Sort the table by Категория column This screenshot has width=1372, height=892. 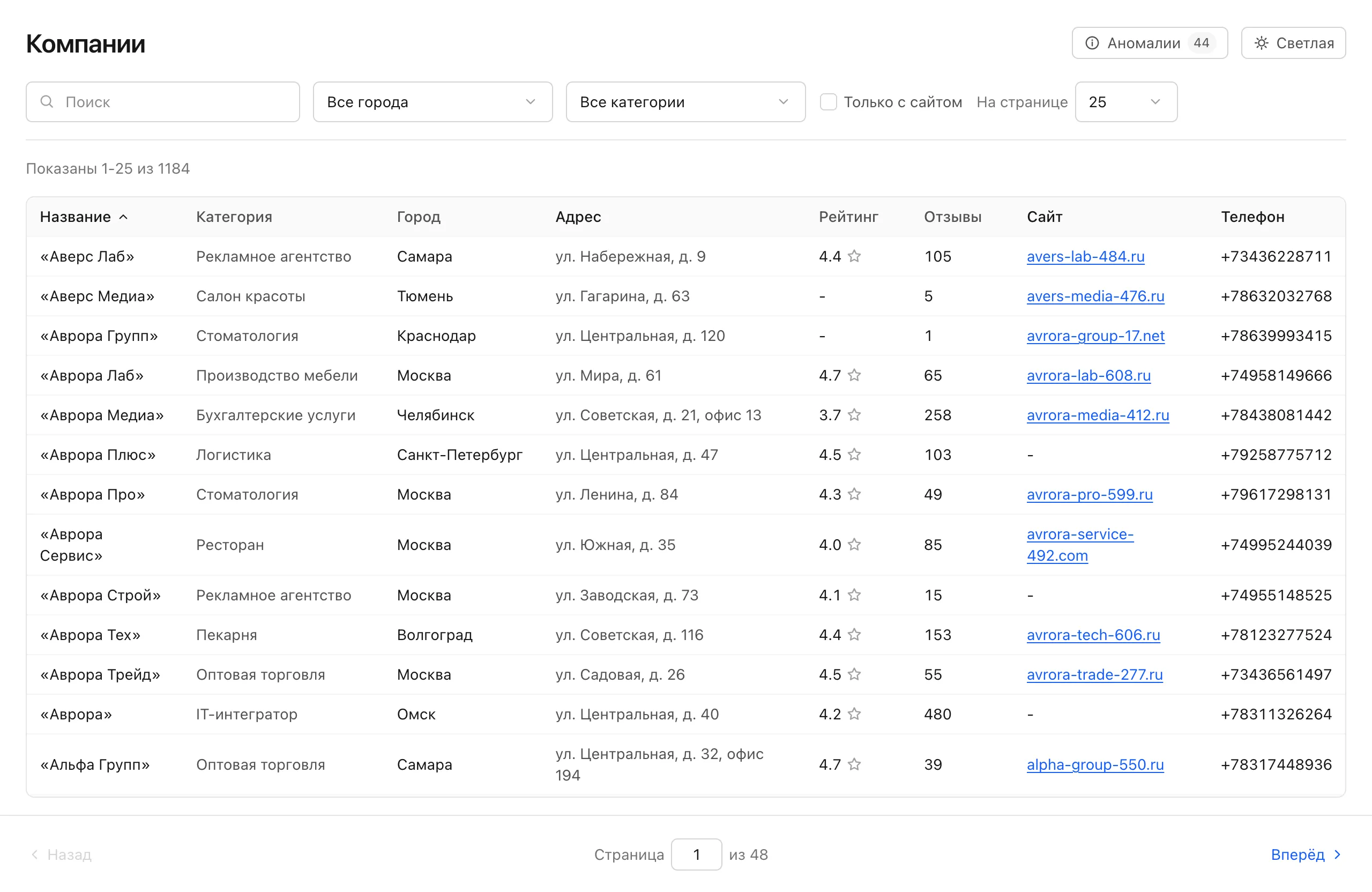(x=234, y=217)
